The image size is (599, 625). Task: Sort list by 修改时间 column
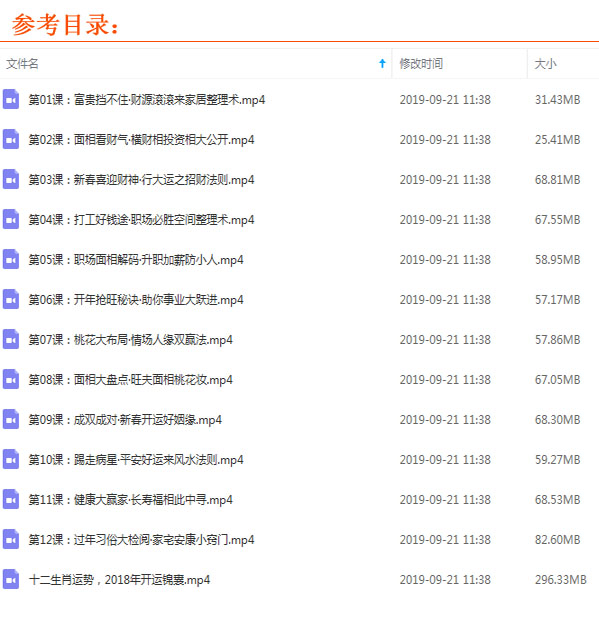coord(421,63)
